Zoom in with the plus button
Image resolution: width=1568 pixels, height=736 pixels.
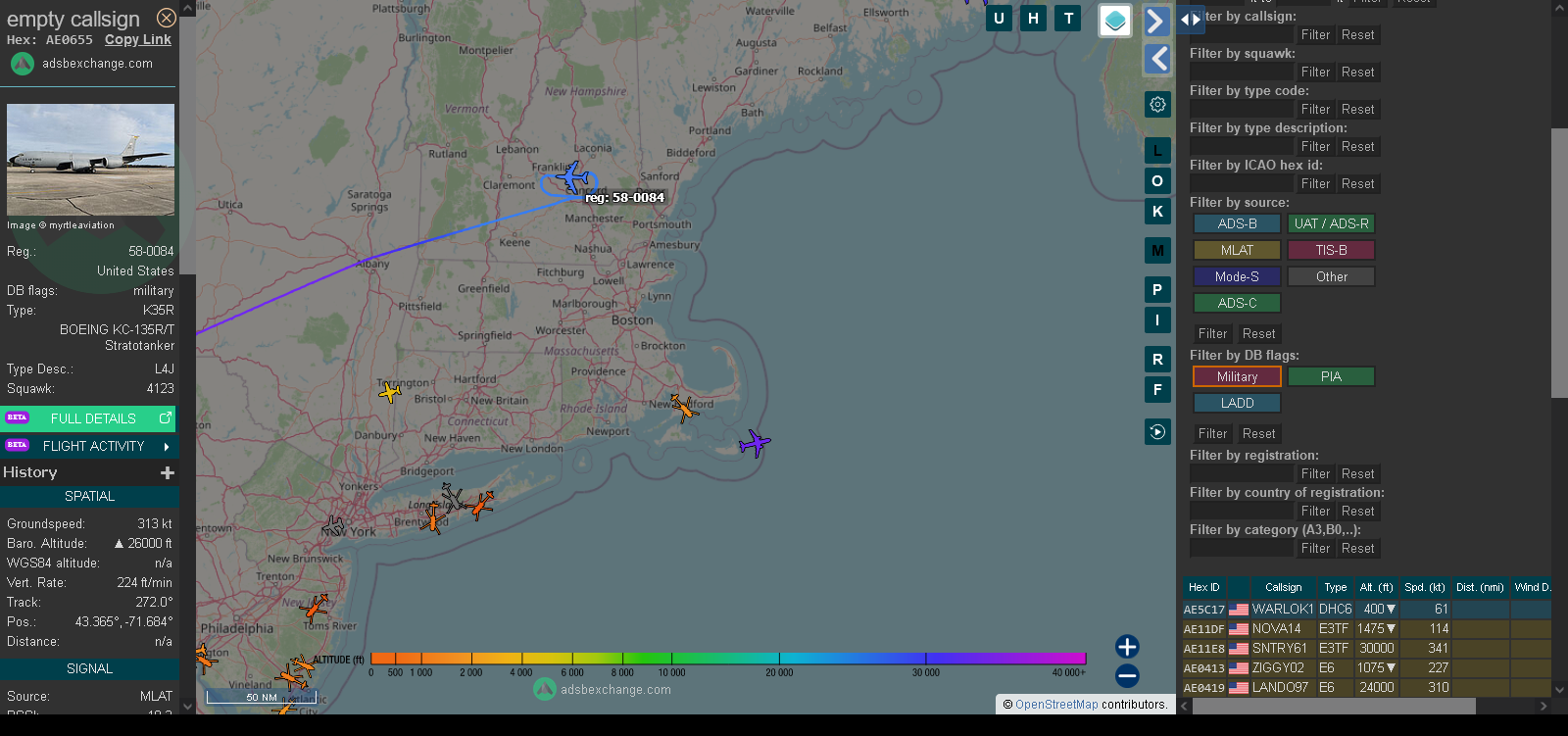[x=1127, y=647]
